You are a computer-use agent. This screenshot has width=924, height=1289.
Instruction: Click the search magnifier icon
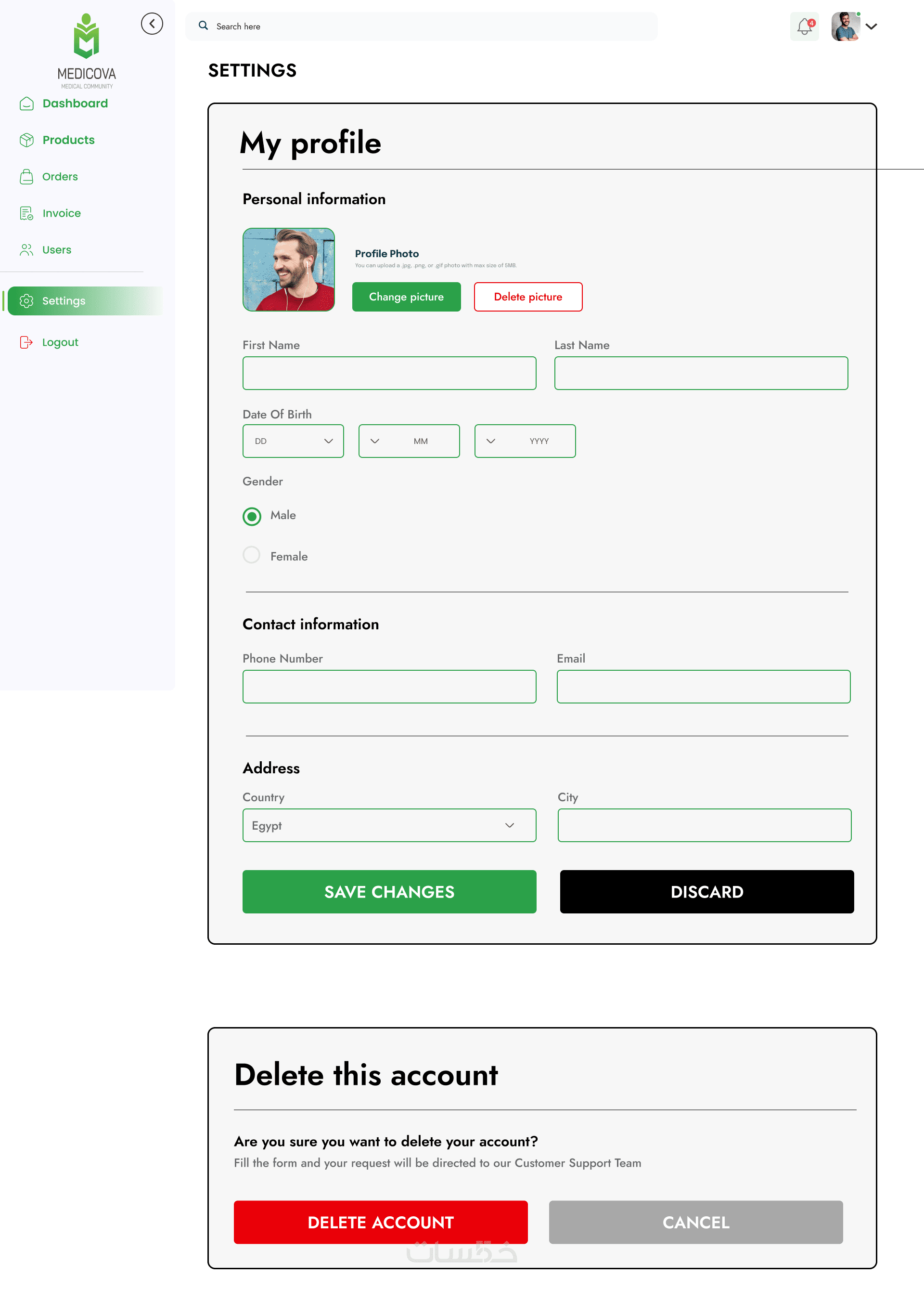[203, 26]
